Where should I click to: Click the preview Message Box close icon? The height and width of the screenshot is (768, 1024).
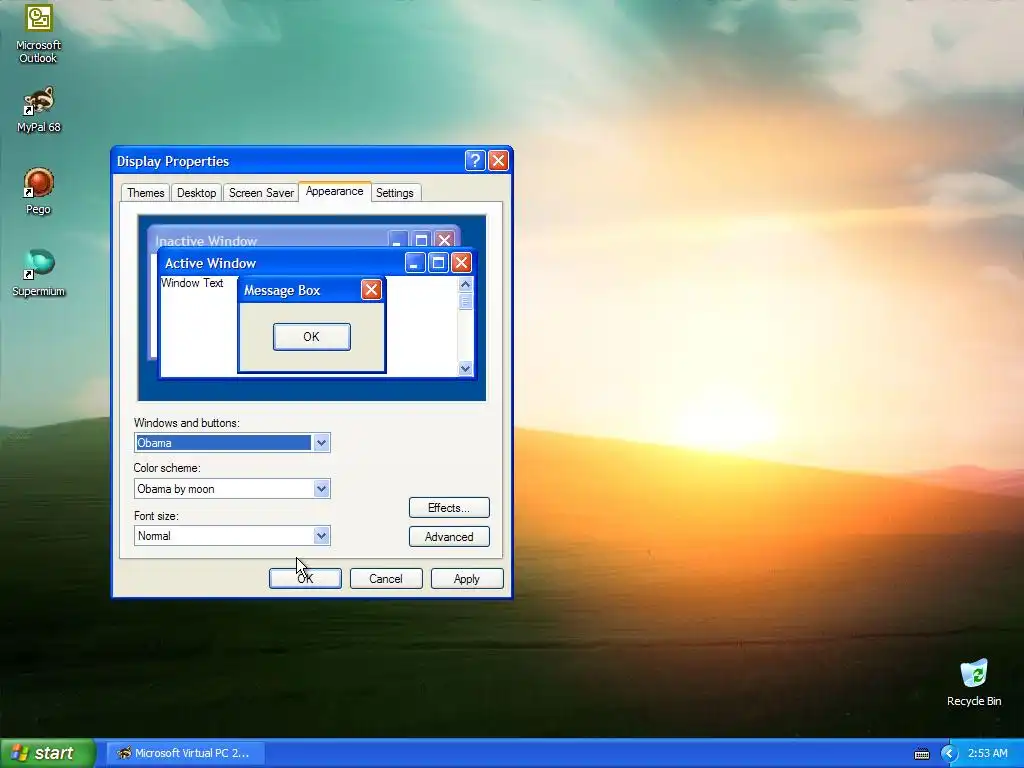(371, 290)
